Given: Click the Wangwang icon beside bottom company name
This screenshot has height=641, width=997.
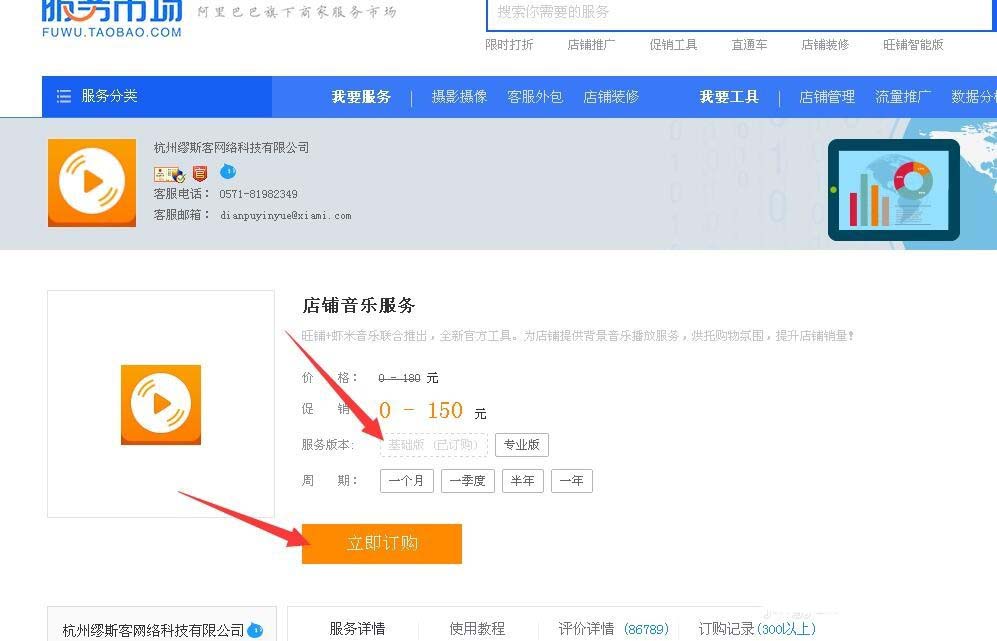Looking at the screenshot, I should (255, 630).
